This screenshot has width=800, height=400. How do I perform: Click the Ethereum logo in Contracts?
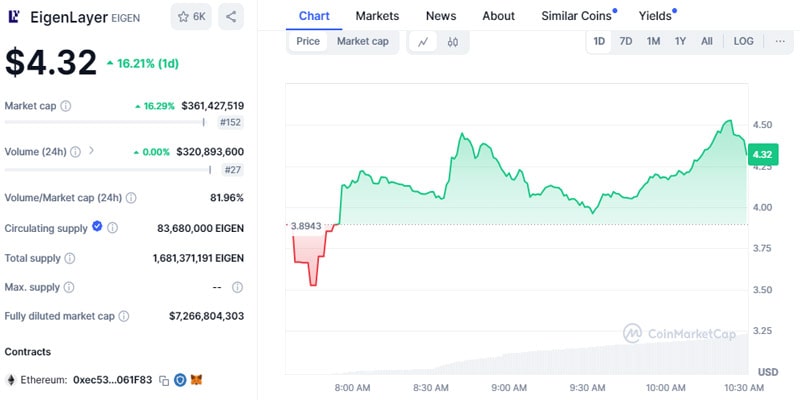[10, 380]
